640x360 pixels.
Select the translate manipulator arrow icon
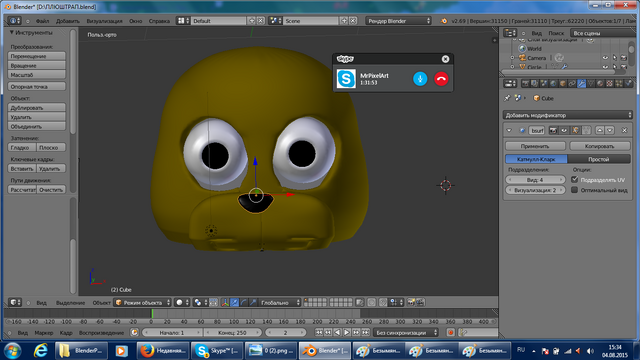pyautogui.click(x=234, y=302)
